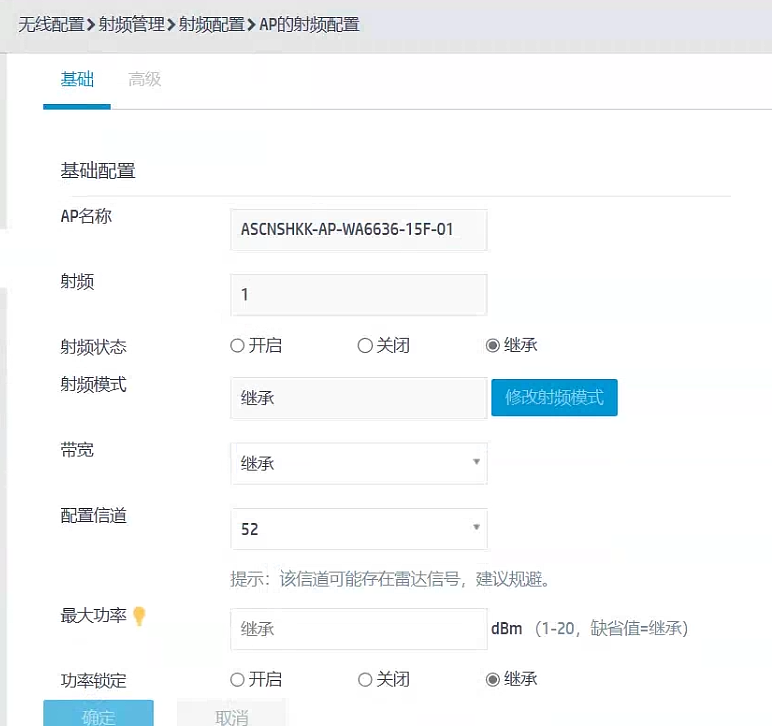The width and height of the screenshot is (772, 726).
Task: Focus the 最大功率 input field
Action: point(359,629)
